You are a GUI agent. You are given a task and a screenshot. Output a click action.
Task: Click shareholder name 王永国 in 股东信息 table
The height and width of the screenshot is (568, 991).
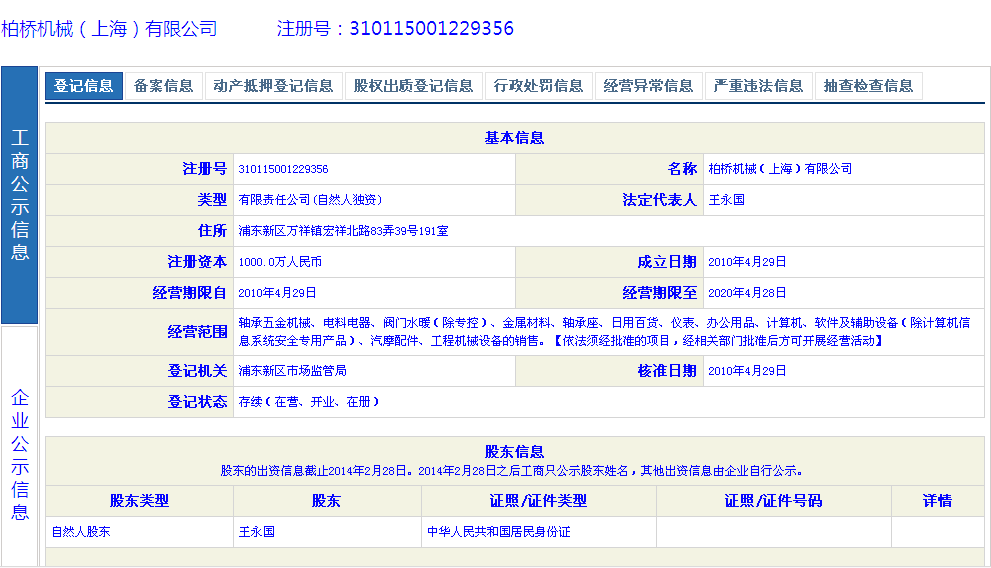pyautogui.click(x=256, y=532)
